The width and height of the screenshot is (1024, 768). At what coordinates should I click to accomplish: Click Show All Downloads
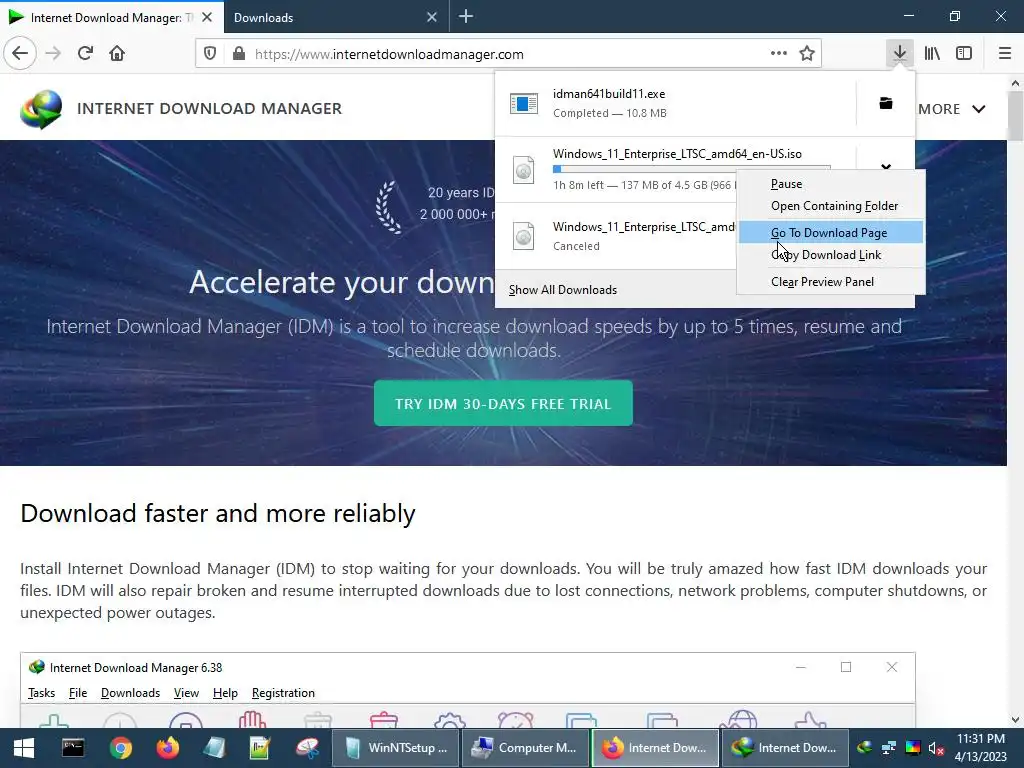[562, 289]
